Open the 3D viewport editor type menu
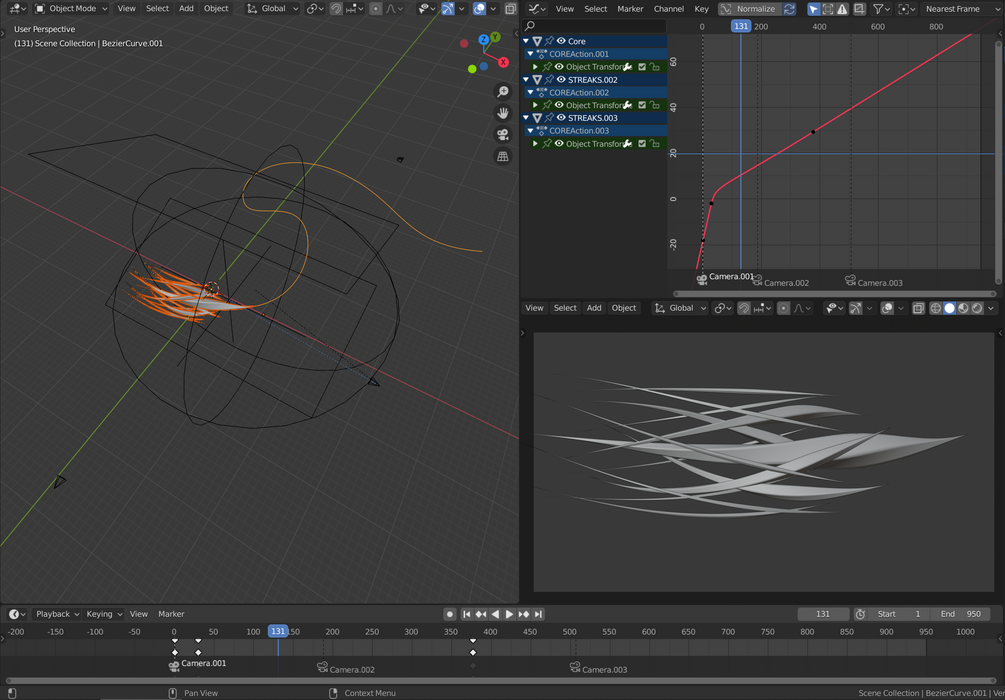1005x700 pixels. tap(17, 8)
